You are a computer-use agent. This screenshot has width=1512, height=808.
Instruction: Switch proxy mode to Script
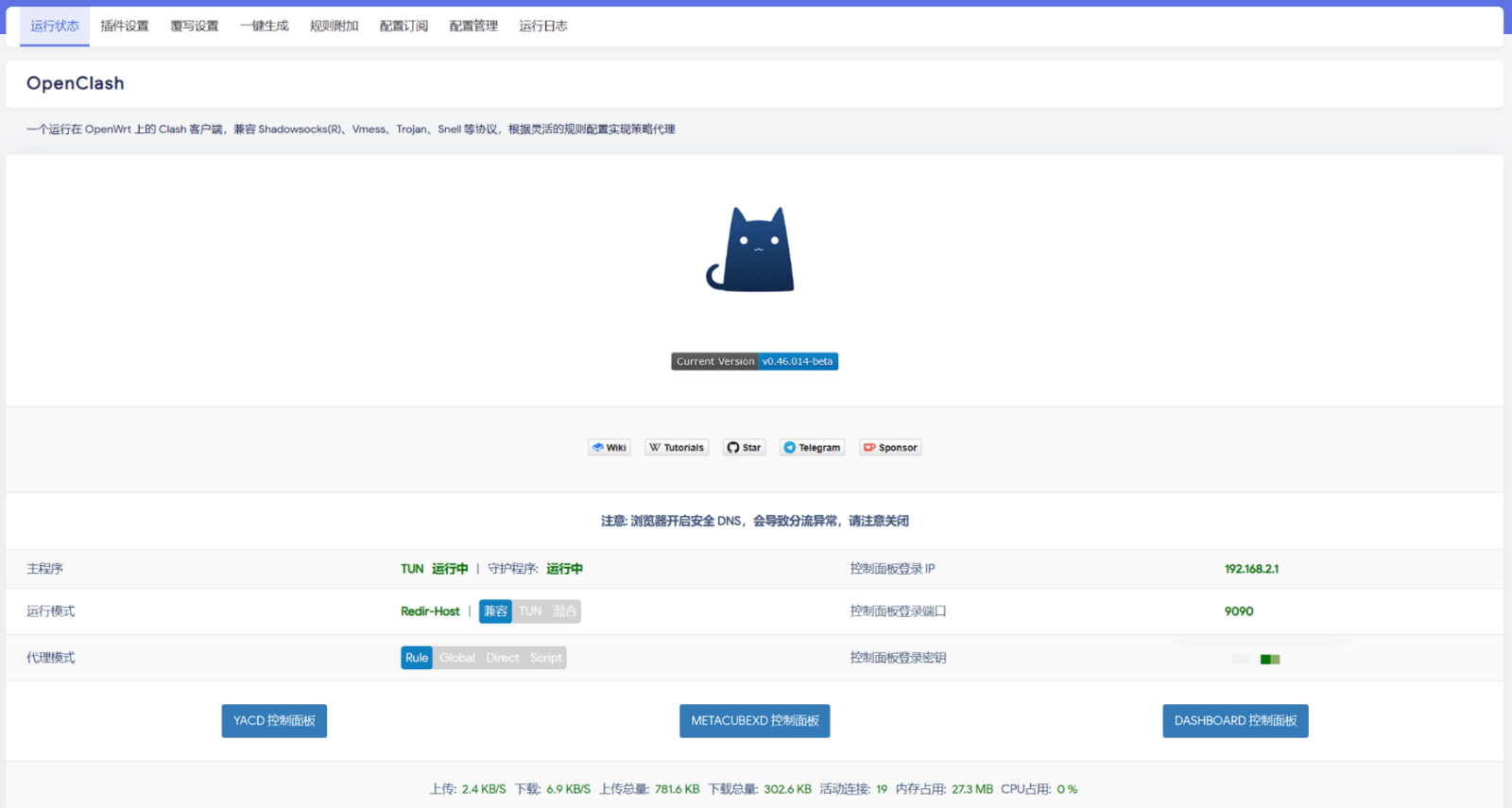(x=546, y=658)
